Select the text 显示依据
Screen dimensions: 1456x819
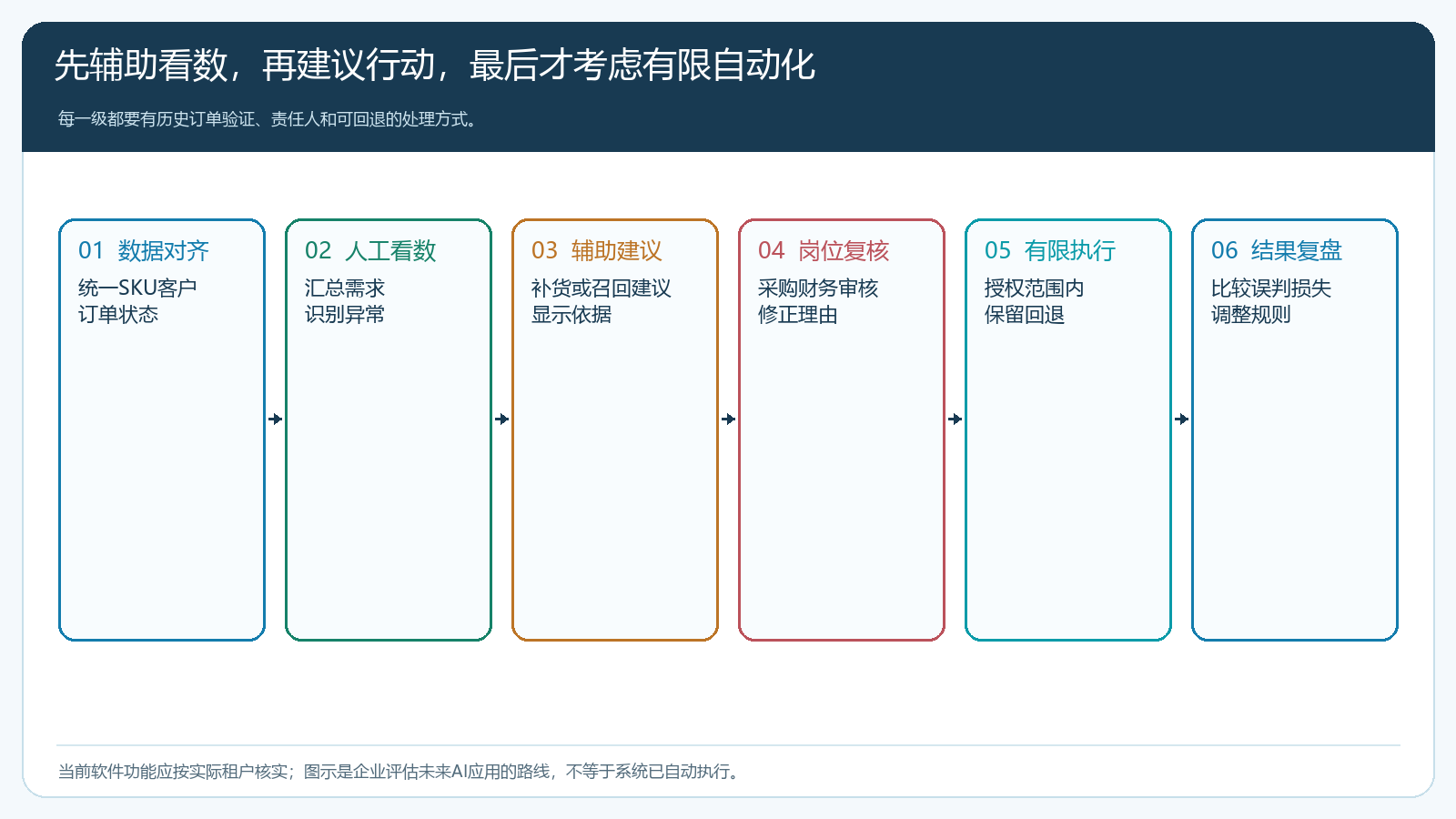tap(571, 314)
